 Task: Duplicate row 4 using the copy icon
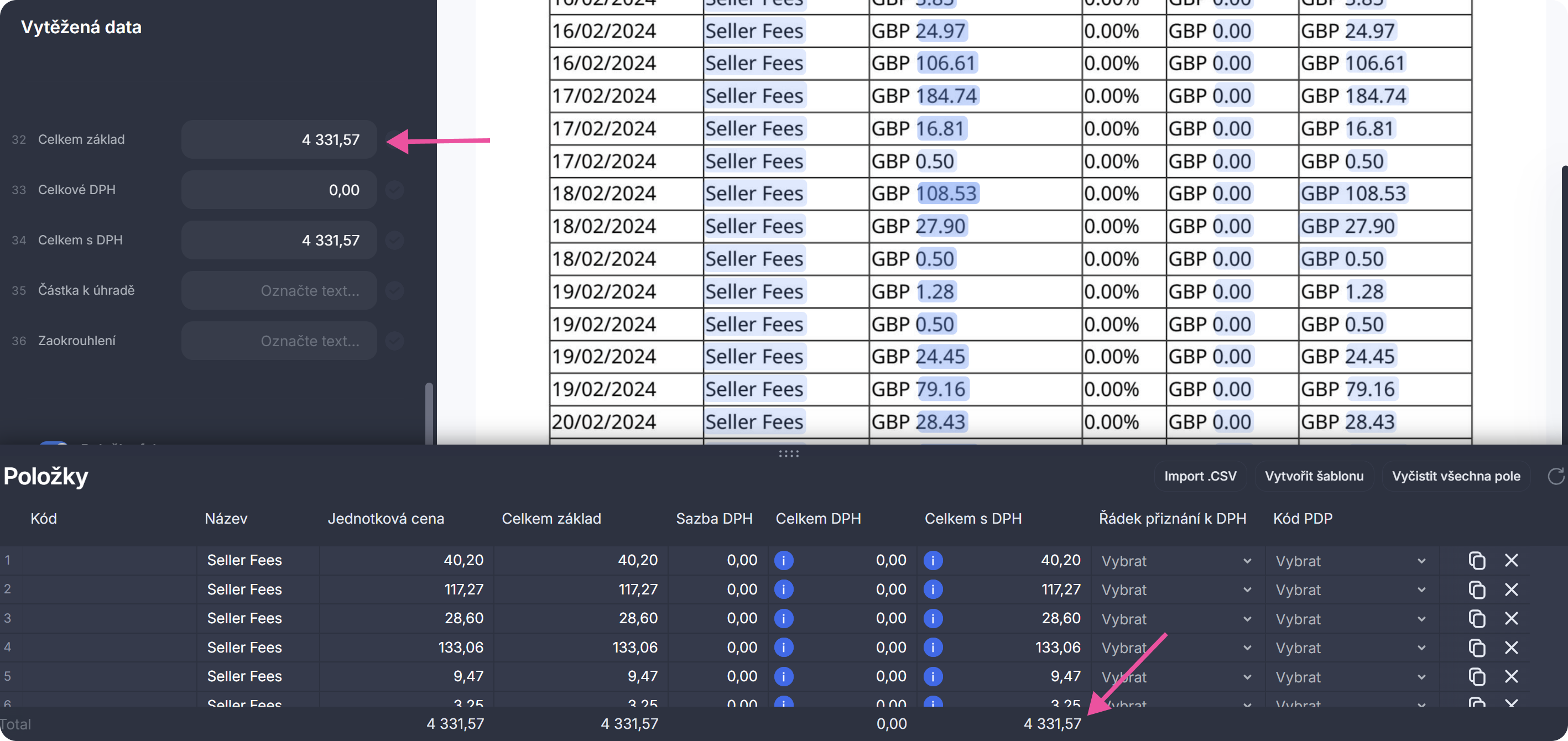pos(1477,648)
